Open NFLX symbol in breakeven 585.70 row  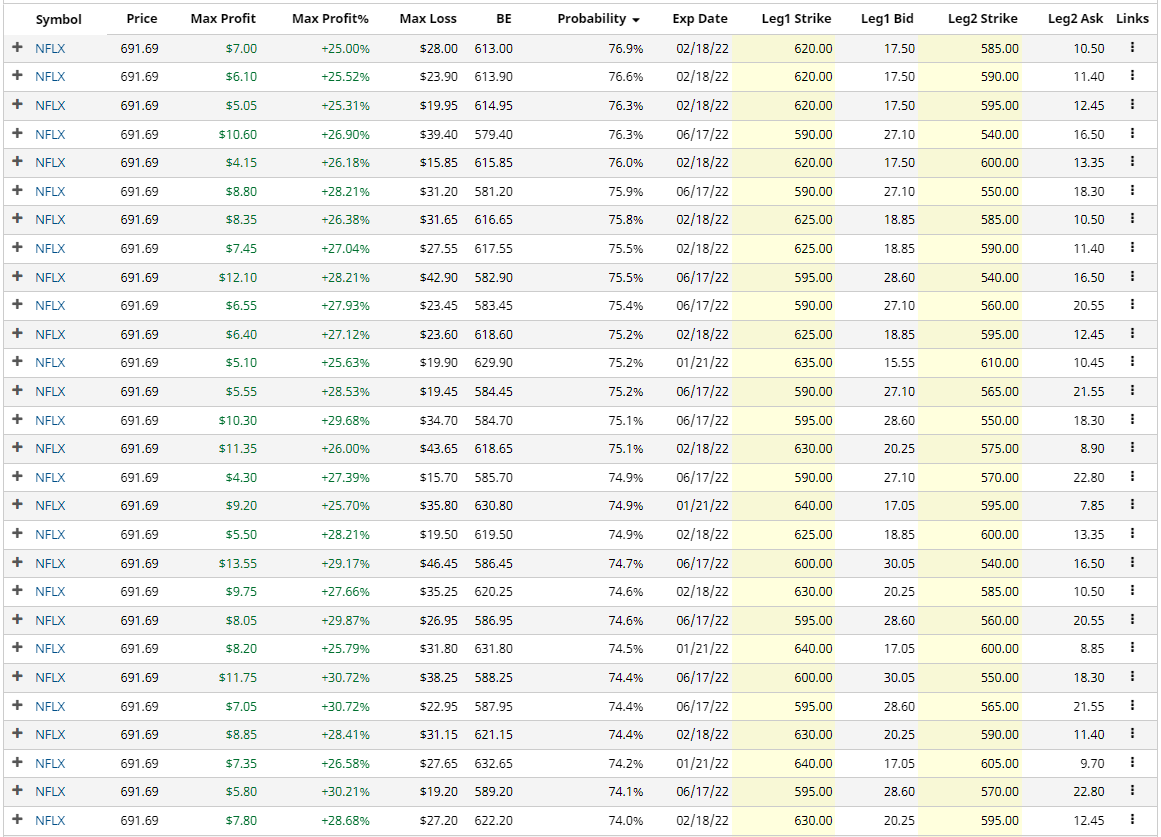click(50, 478)
